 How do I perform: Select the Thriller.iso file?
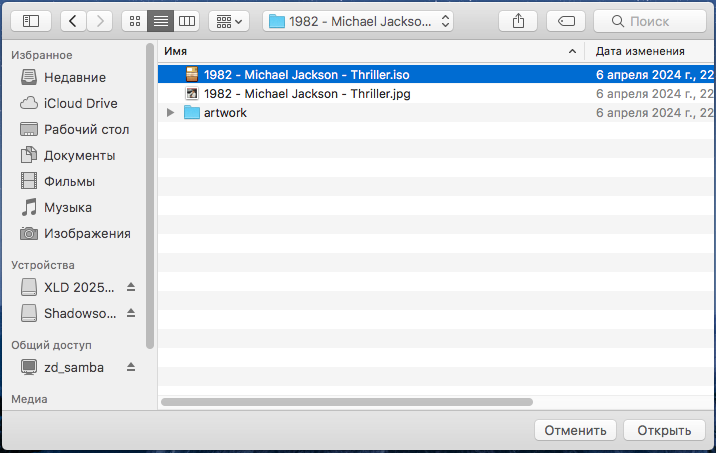[x=437, y=74]
